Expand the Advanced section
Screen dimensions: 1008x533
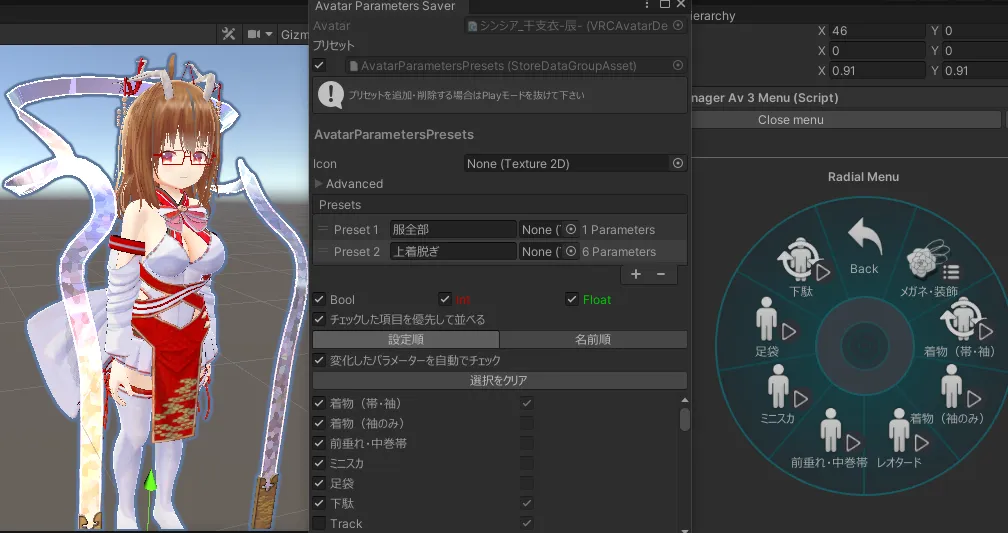click(320, 184)
